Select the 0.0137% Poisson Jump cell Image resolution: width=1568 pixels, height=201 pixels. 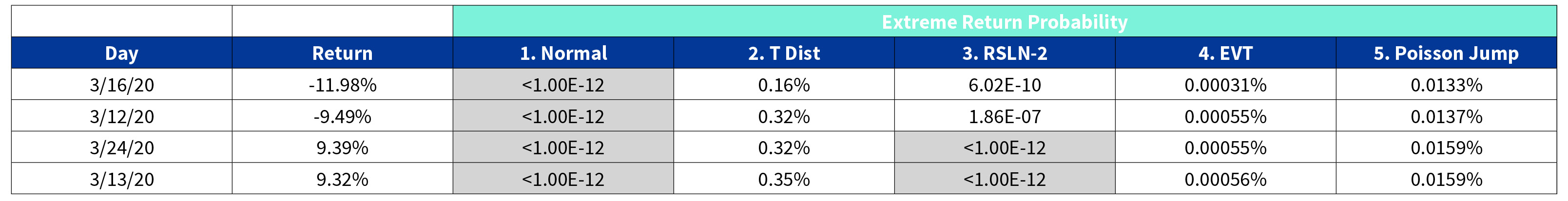[1446, 117]
